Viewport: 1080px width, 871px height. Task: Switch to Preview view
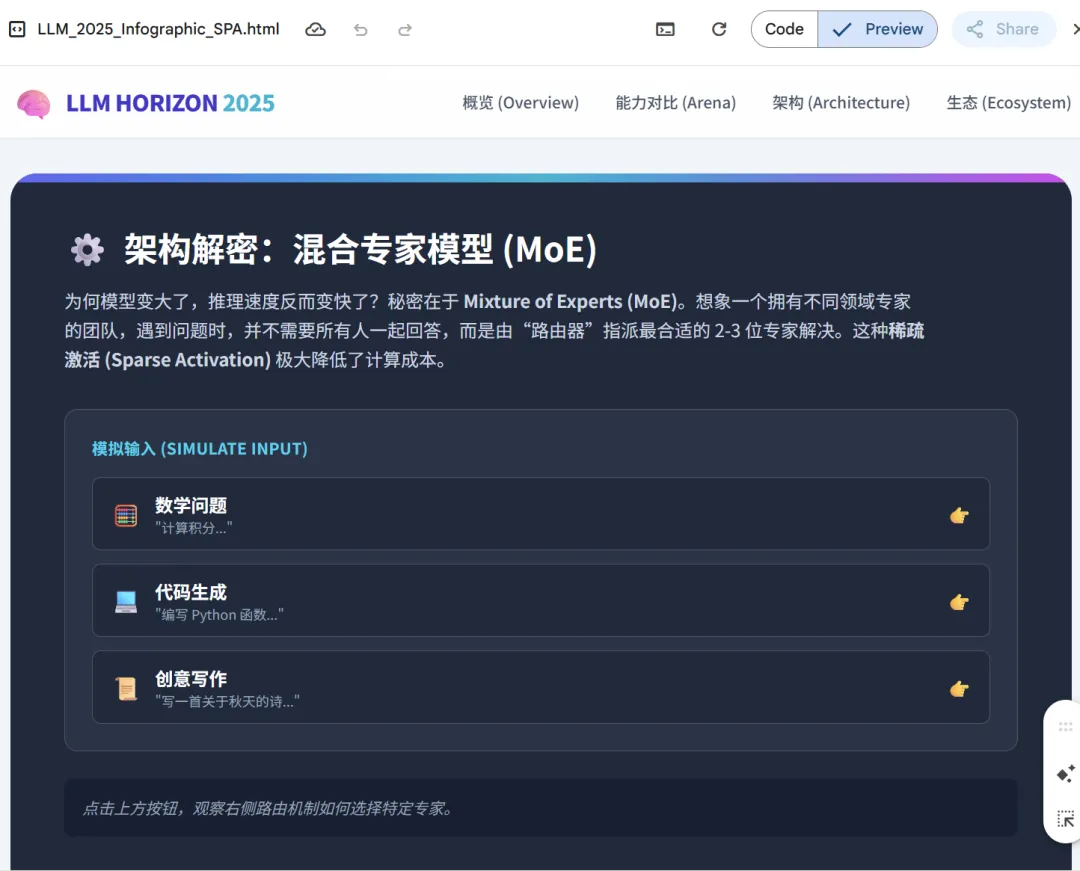[878, 30]
